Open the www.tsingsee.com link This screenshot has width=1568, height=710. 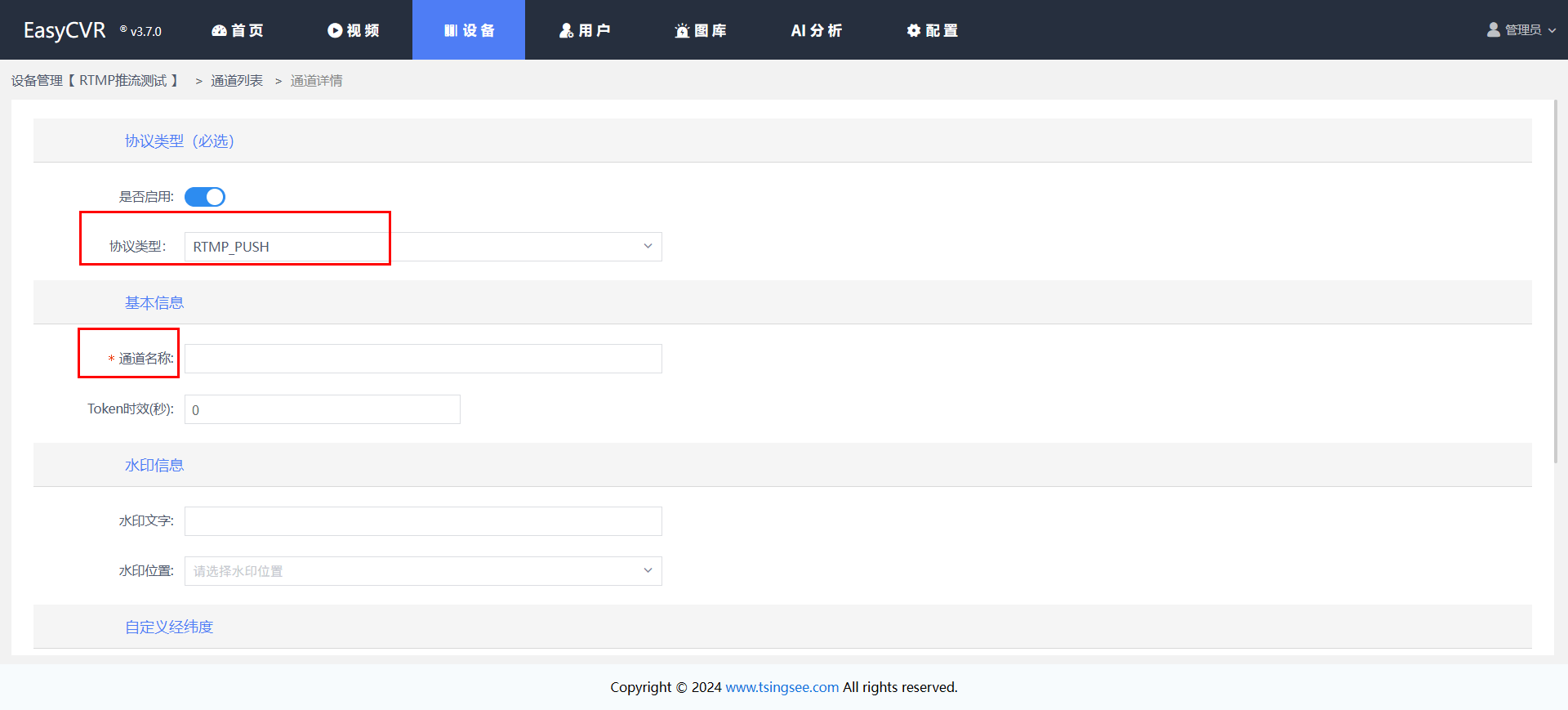pos(782,687)
